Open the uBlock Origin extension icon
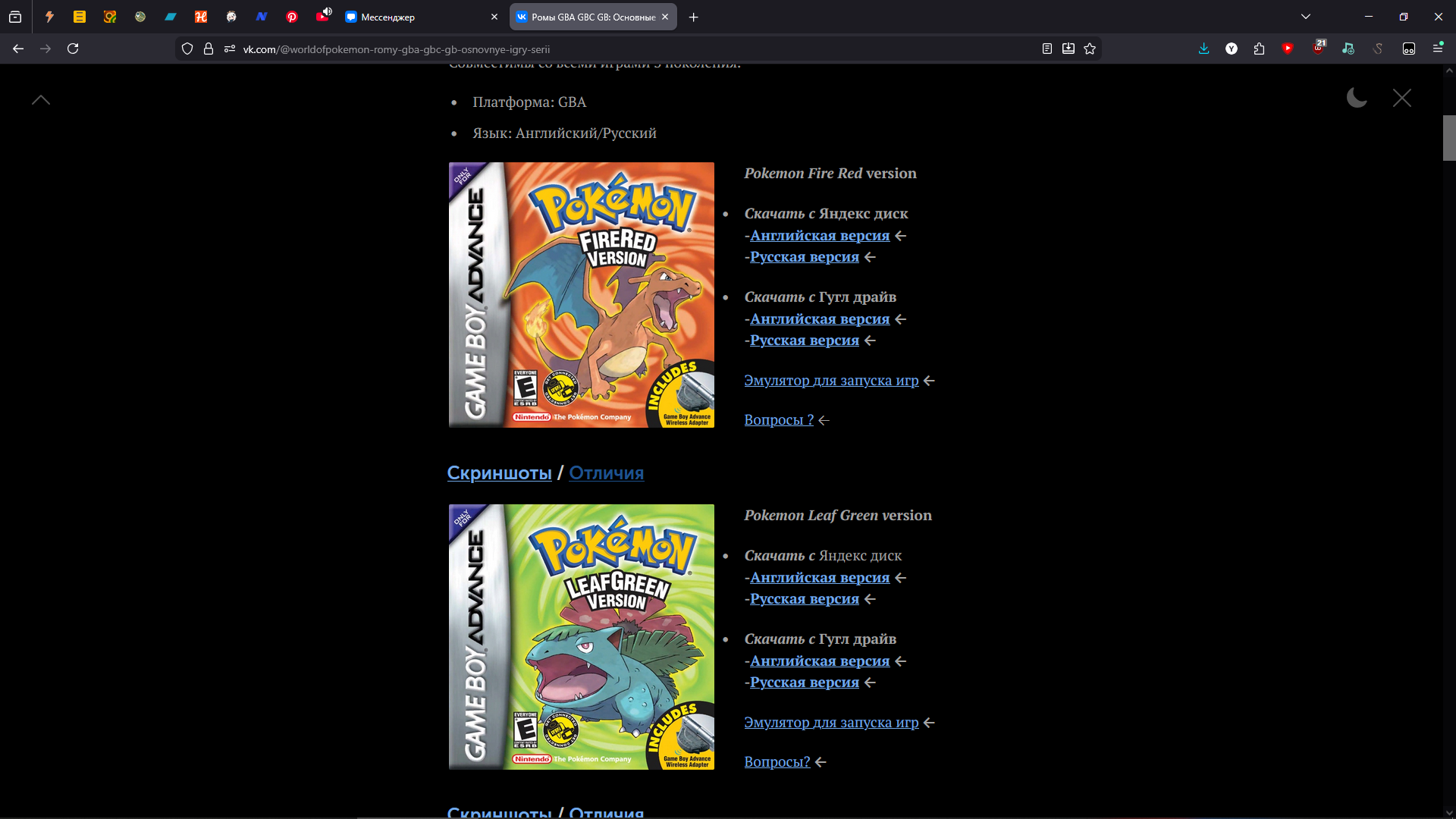 pyautogui.click(x=1318, y=49)
